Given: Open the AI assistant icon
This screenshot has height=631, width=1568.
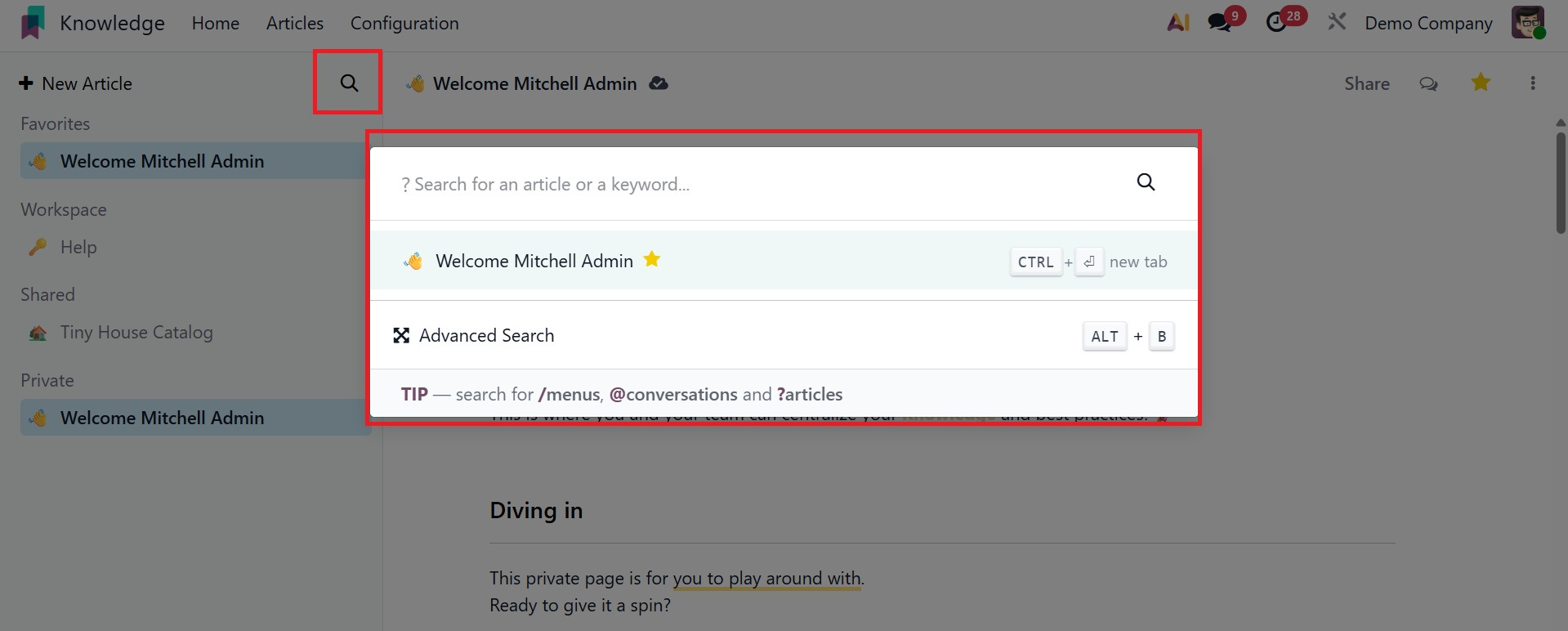Looking at the screenshot, I should tap(1177, 23).
